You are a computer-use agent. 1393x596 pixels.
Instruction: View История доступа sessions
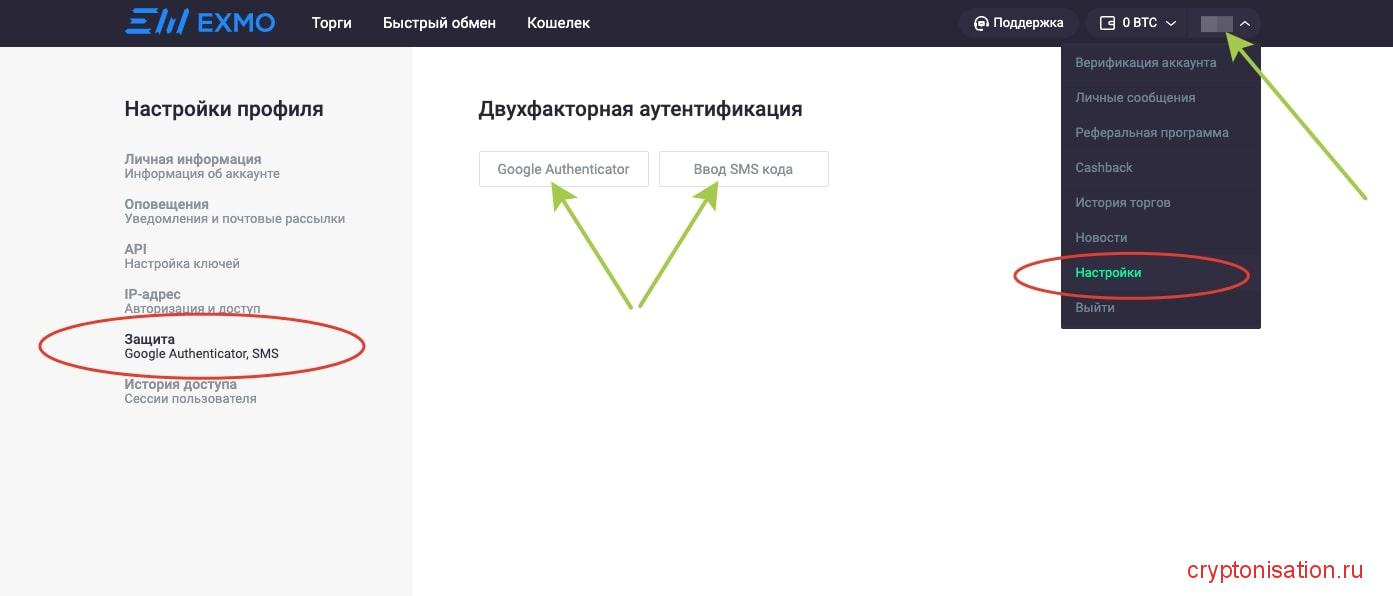[180, 384]
